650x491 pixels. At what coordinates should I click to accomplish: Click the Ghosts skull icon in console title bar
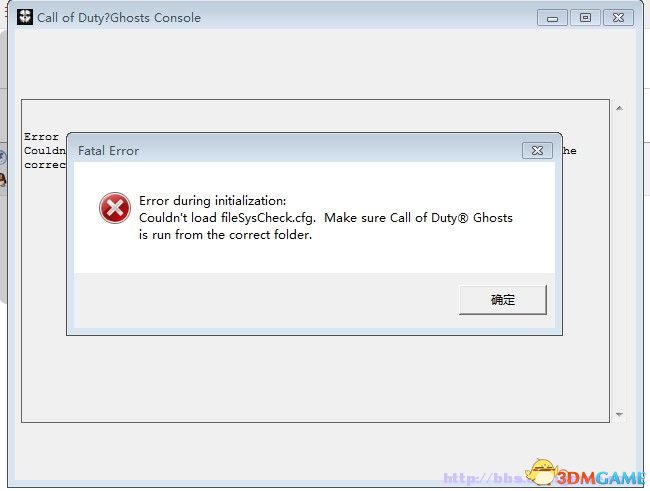coord(25,17)
